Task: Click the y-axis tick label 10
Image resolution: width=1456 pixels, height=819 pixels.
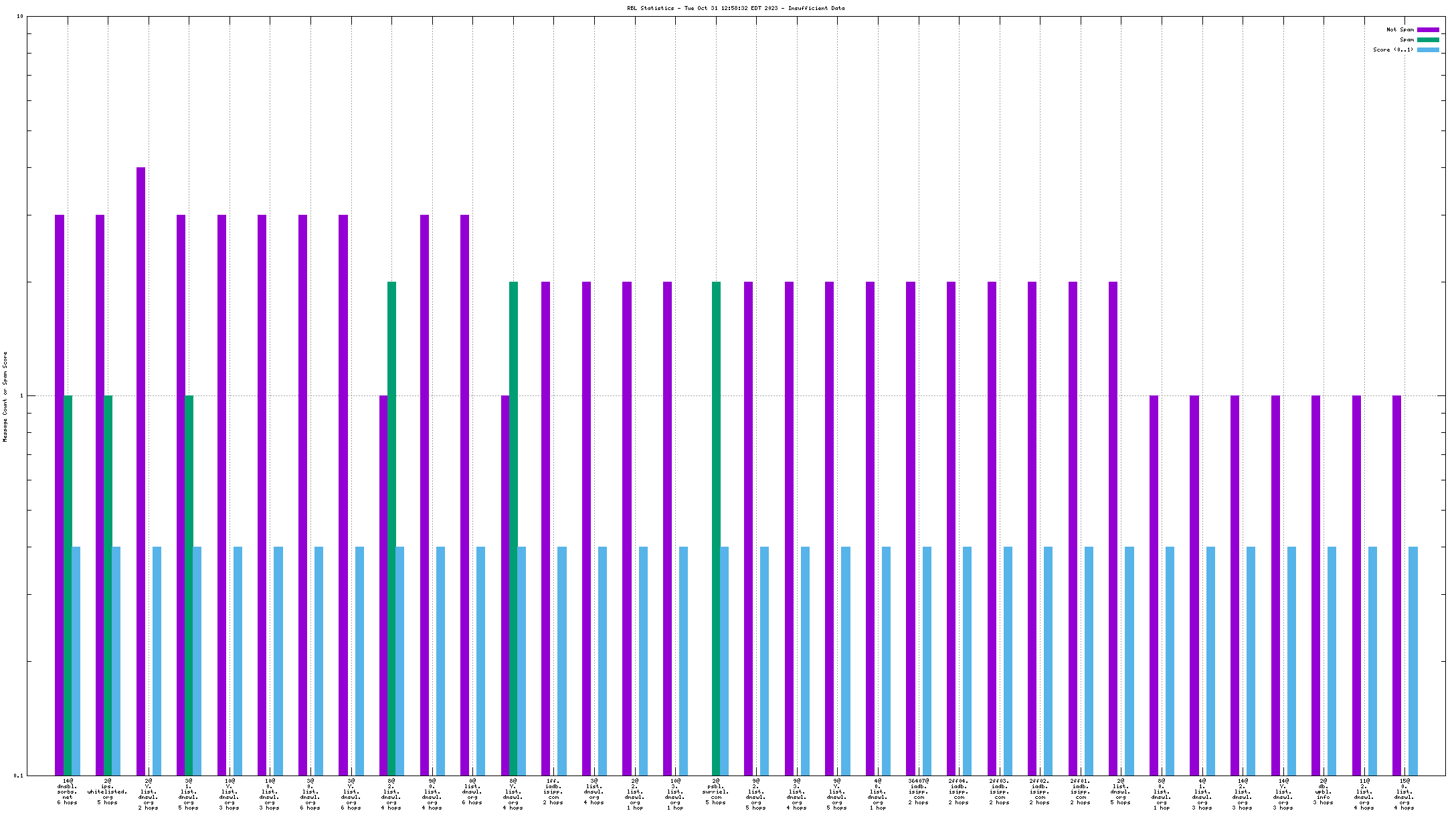Action: (19, 17)
